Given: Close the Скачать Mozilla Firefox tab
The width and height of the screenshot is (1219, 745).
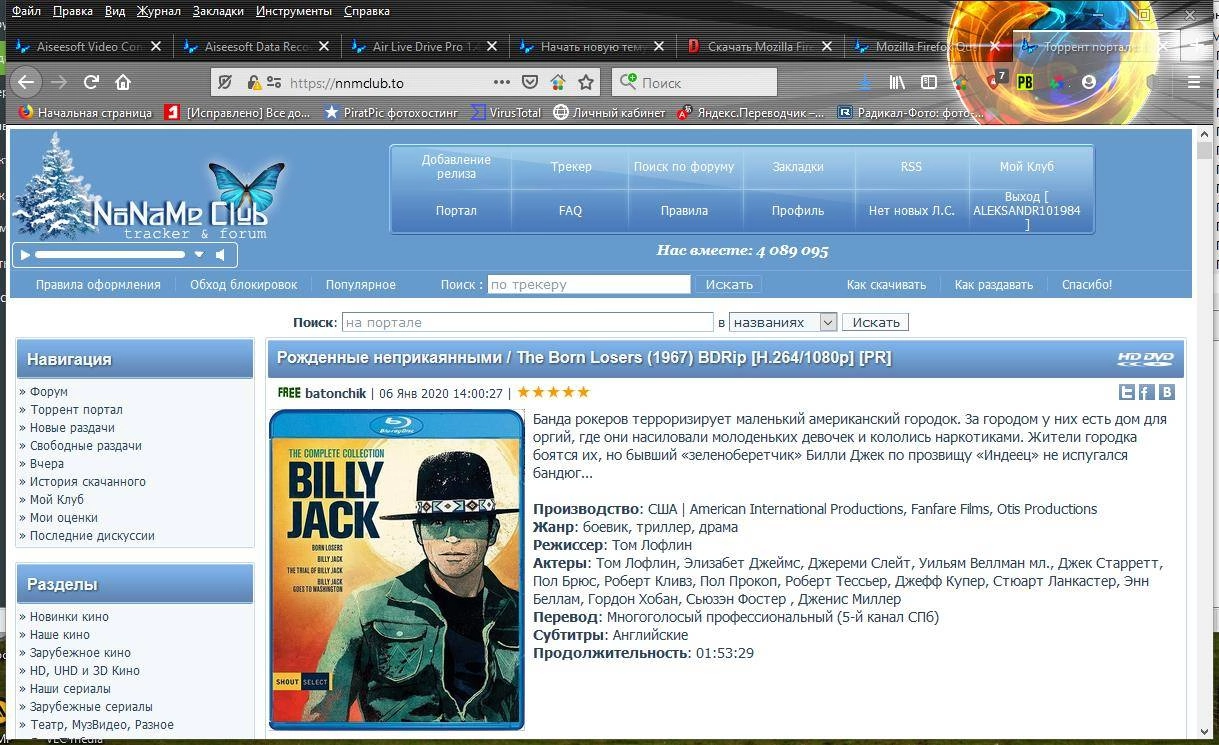Looking at the screenshot, I should coord(827,46).
